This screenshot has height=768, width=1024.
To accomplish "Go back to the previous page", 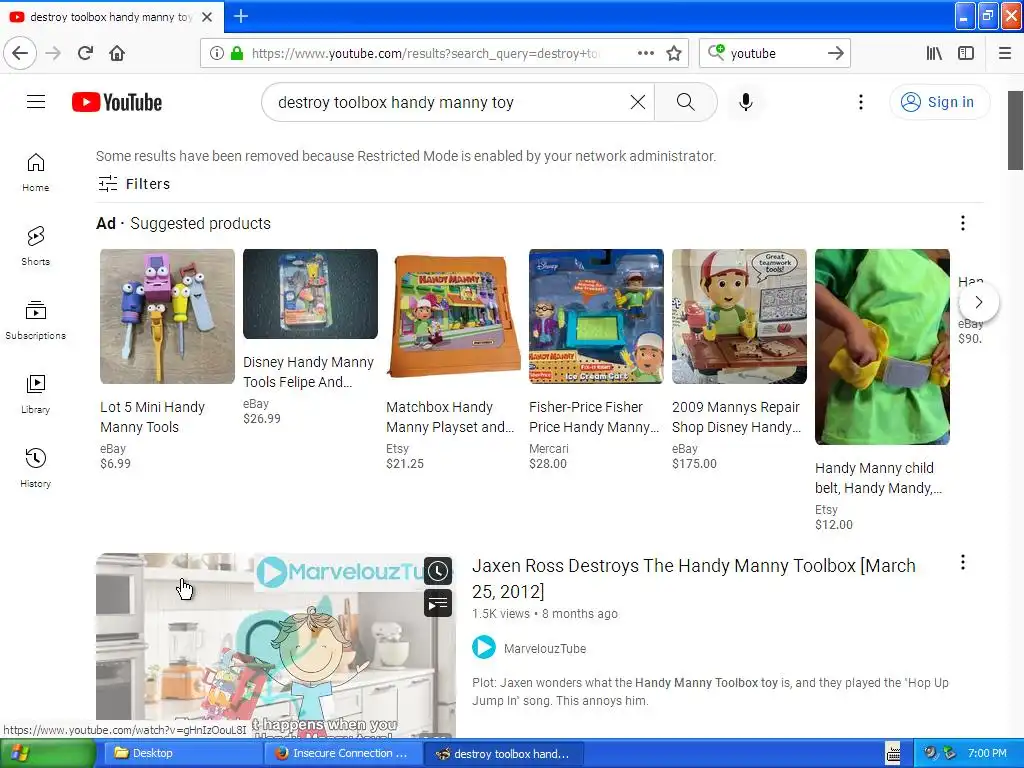I will tap(20, 53).
